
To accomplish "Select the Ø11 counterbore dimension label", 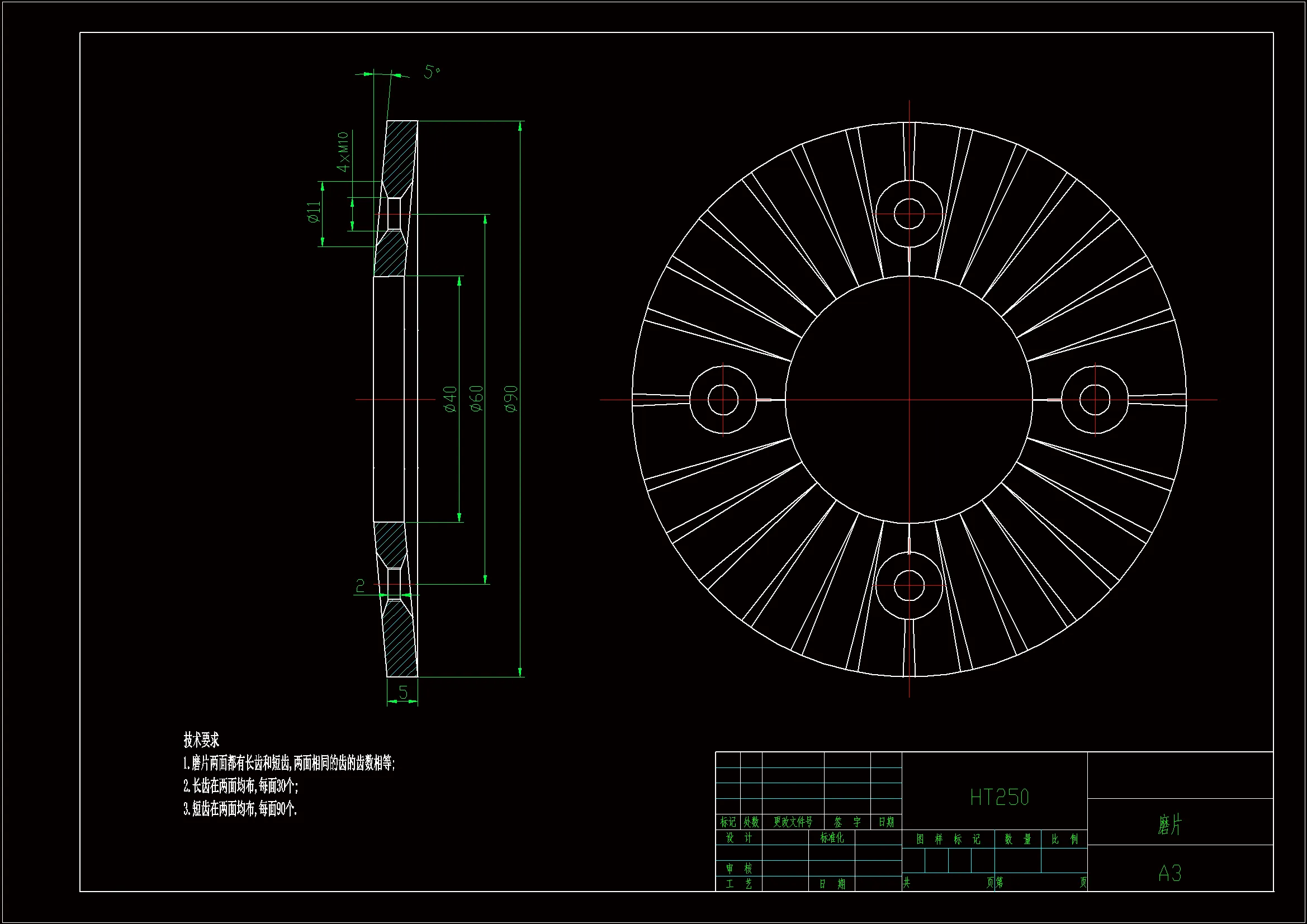I will 314,212.
